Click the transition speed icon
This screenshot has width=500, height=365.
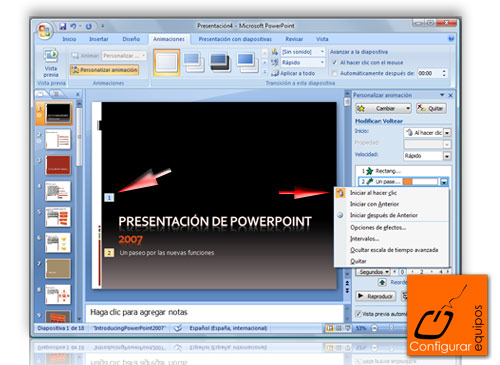point(275,62)
